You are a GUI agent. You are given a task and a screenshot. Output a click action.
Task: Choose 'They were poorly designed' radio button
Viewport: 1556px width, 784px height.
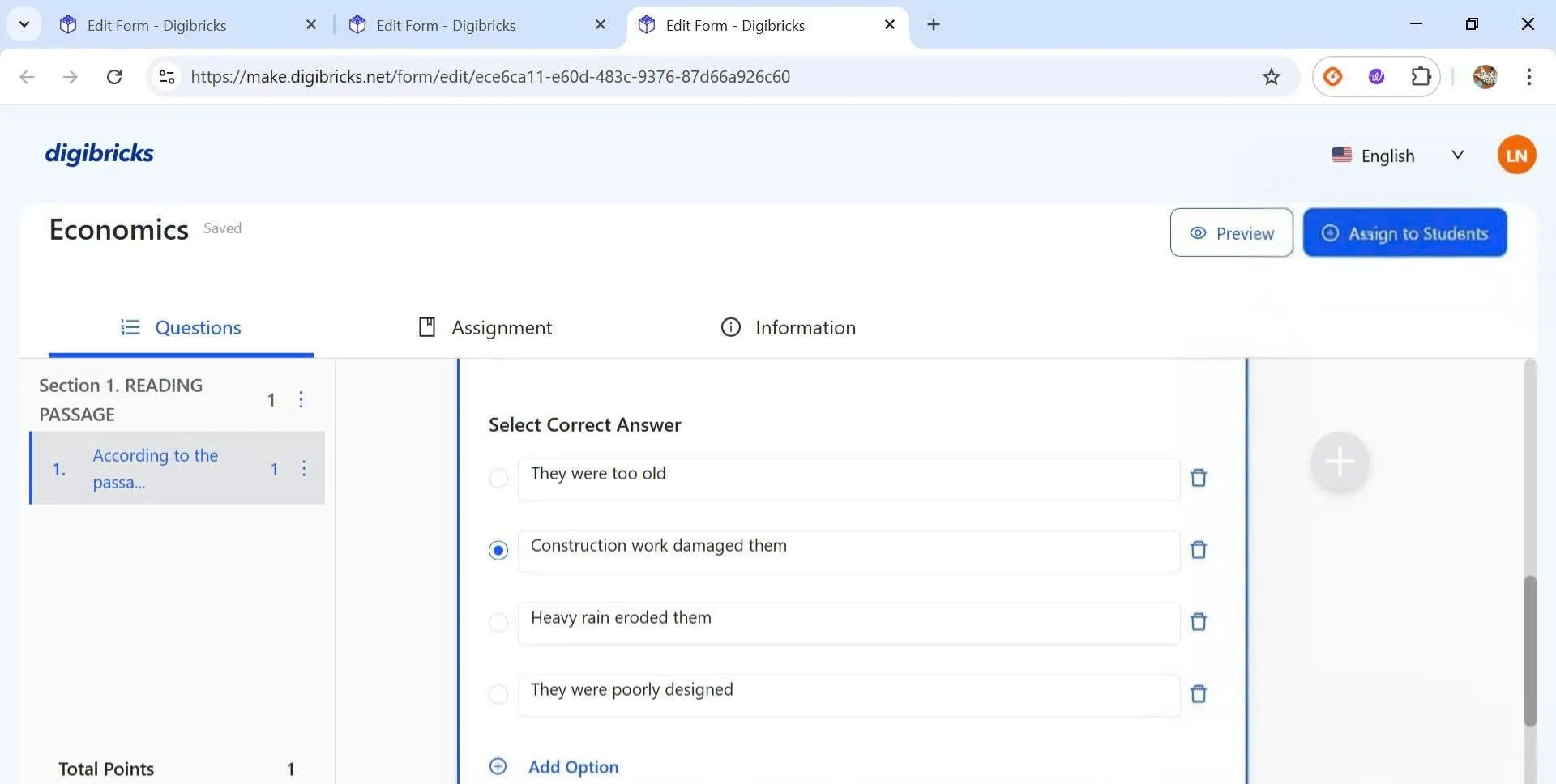[x=498, y=695]
